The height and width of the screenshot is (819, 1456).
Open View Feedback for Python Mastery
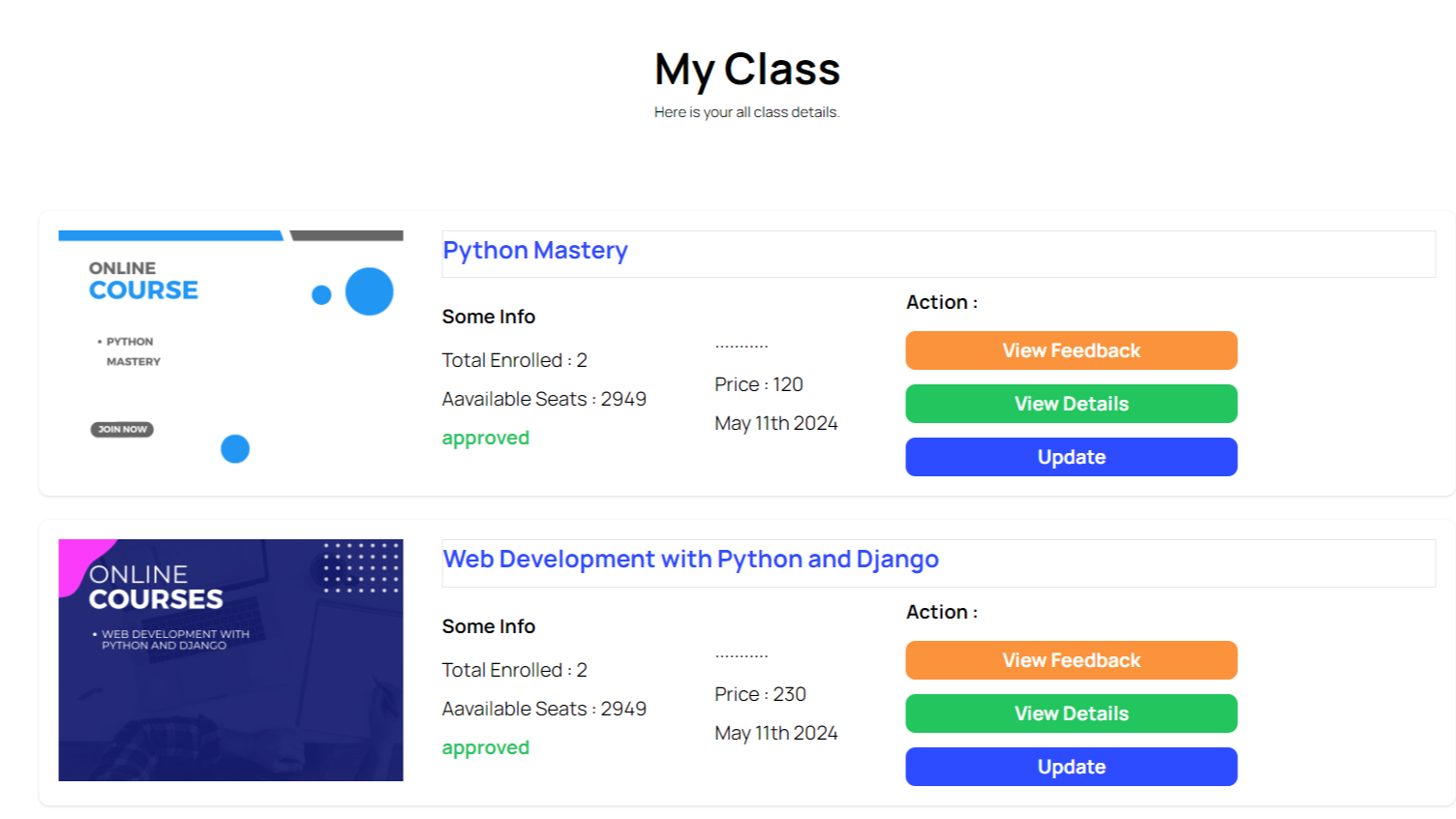(x=1071, y=350)
